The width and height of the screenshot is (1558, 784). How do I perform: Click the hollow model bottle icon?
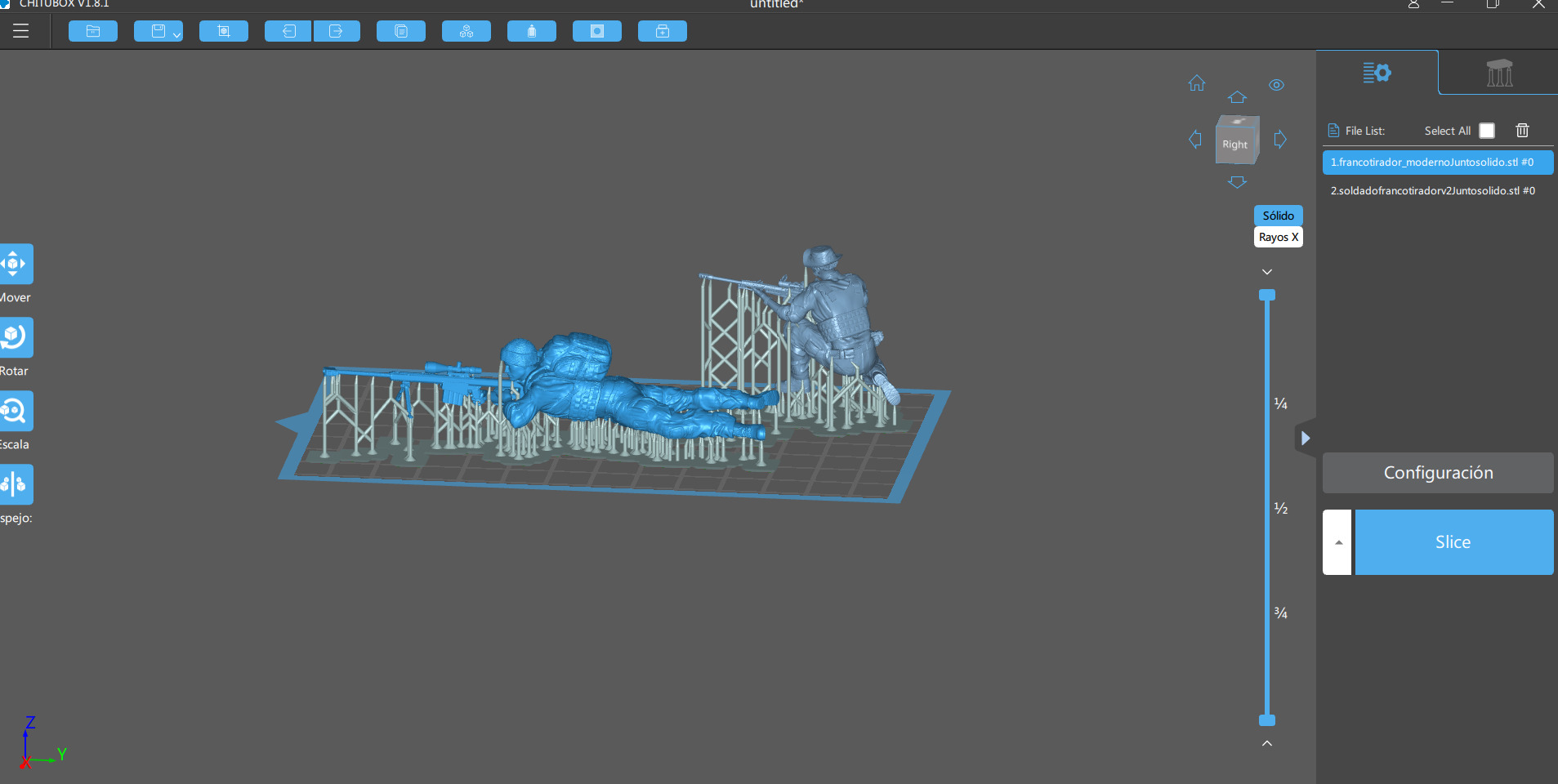532,31
